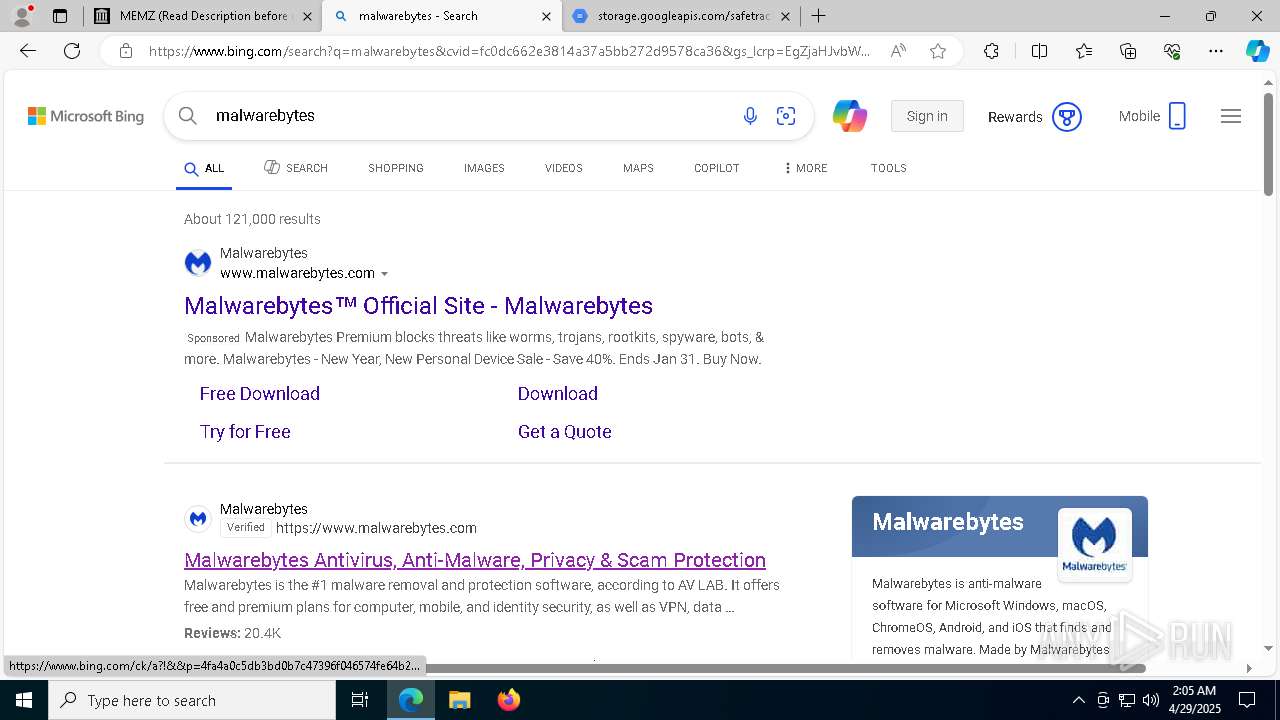
Task: Open the Read aloud icon in address bar
Action: point(898,51)
